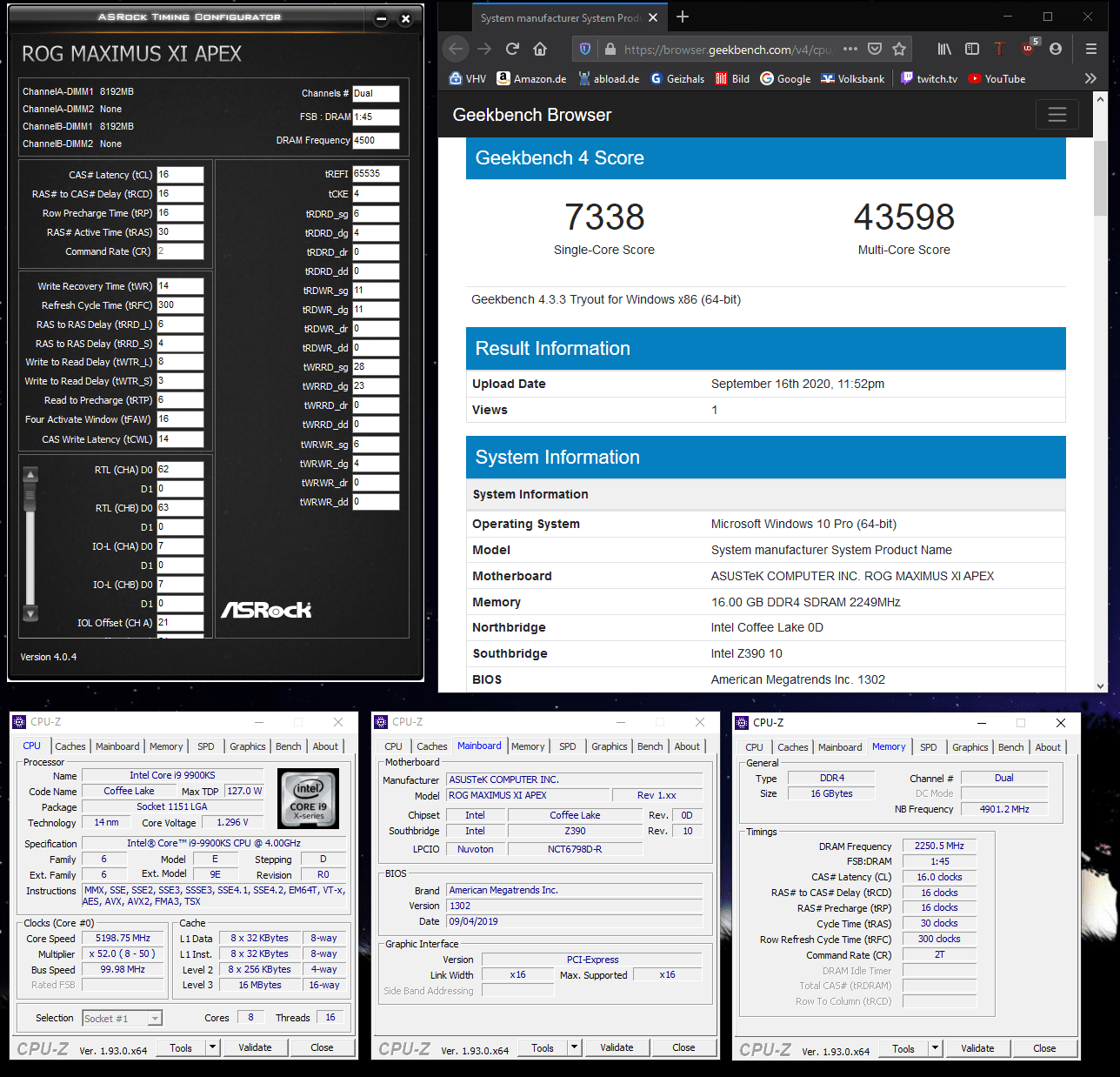This screenshot has height=1077, width=1120.
Task: Click CAS# Latency (tCL) value field
Action: click(x=180, y=175)
